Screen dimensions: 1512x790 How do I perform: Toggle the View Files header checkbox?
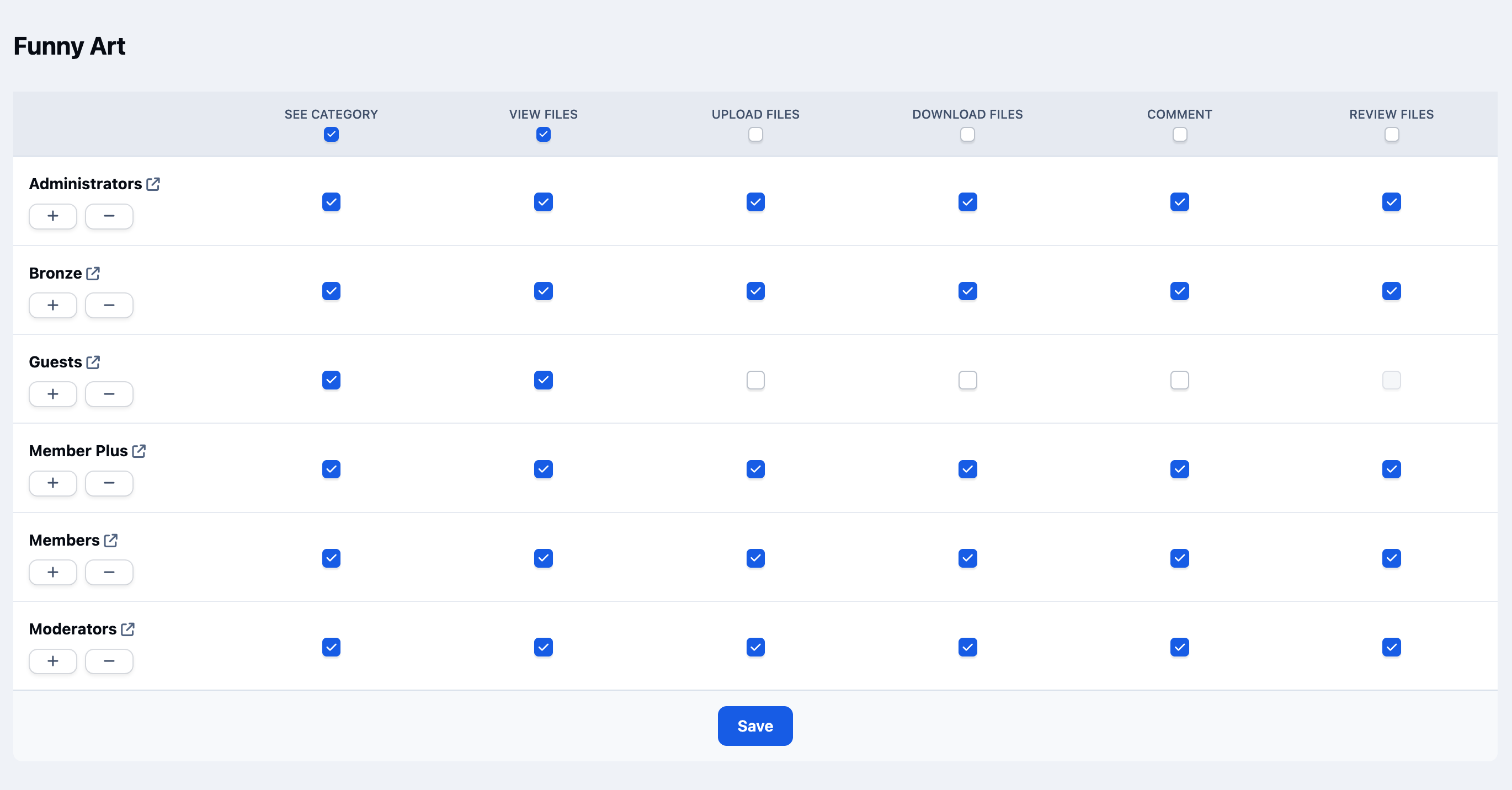(x=544, y=135)
